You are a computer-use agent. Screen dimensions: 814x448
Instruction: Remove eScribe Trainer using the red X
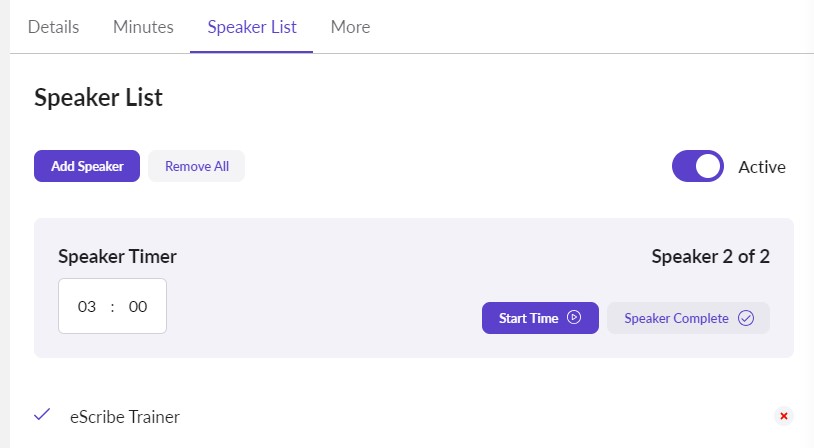(x=784, y=416)
